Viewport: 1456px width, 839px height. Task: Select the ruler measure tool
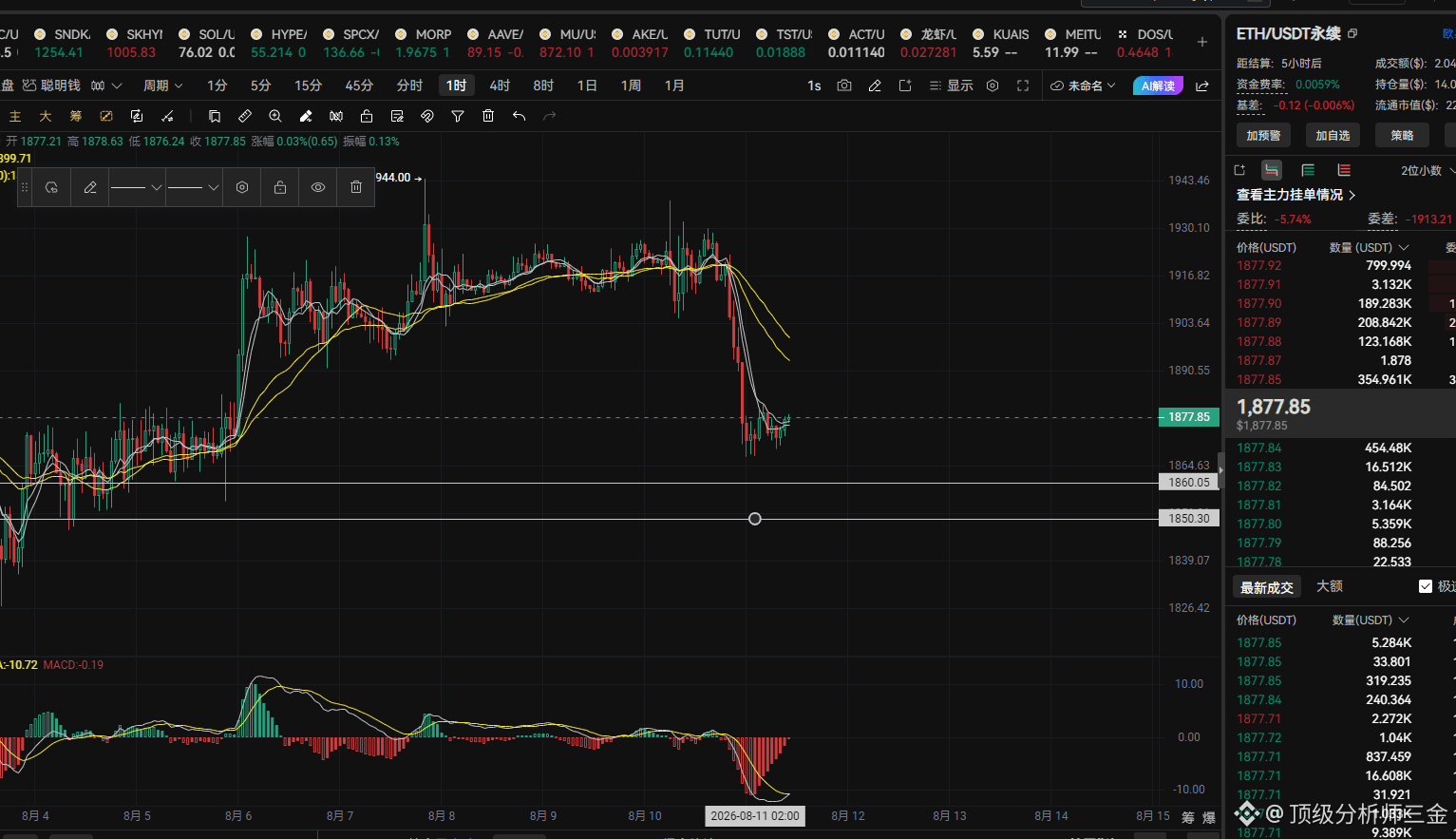pyautogui.click(x=245, y=116)
